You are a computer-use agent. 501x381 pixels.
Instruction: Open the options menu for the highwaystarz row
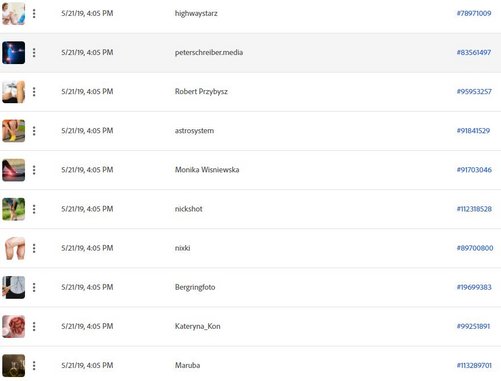pos(34,14)
